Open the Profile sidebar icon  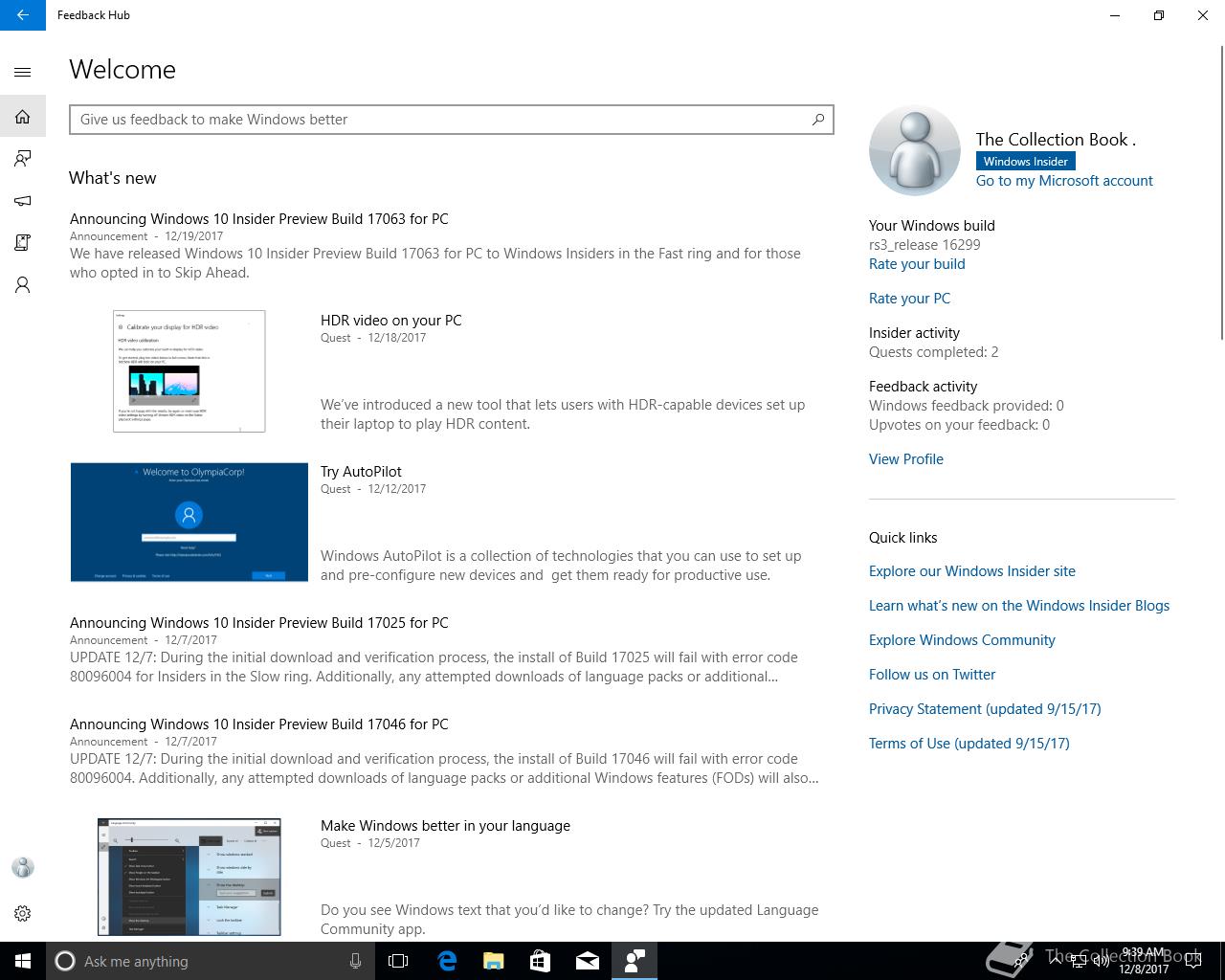[x=23, y=285]
